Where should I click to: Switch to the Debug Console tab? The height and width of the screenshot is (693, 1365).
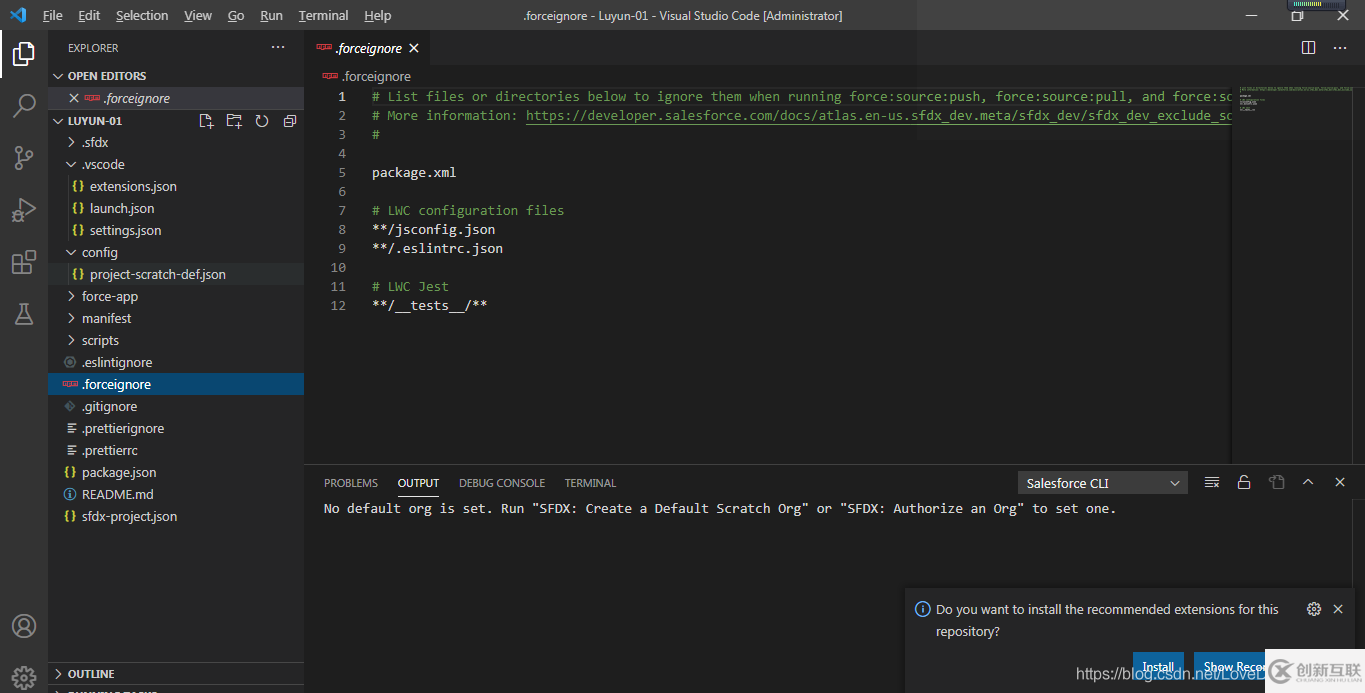(501, 482)
